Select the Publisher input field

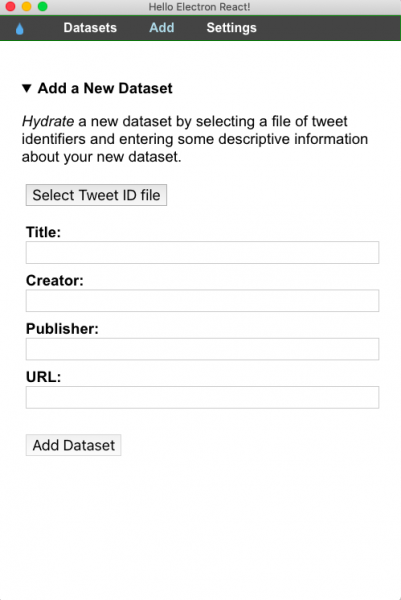(202, 349)
